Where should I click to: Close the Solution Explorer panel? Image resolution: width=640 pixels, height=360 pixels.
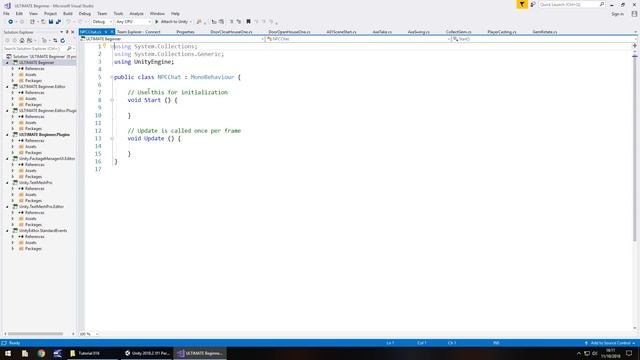click(x=73, y=32)
